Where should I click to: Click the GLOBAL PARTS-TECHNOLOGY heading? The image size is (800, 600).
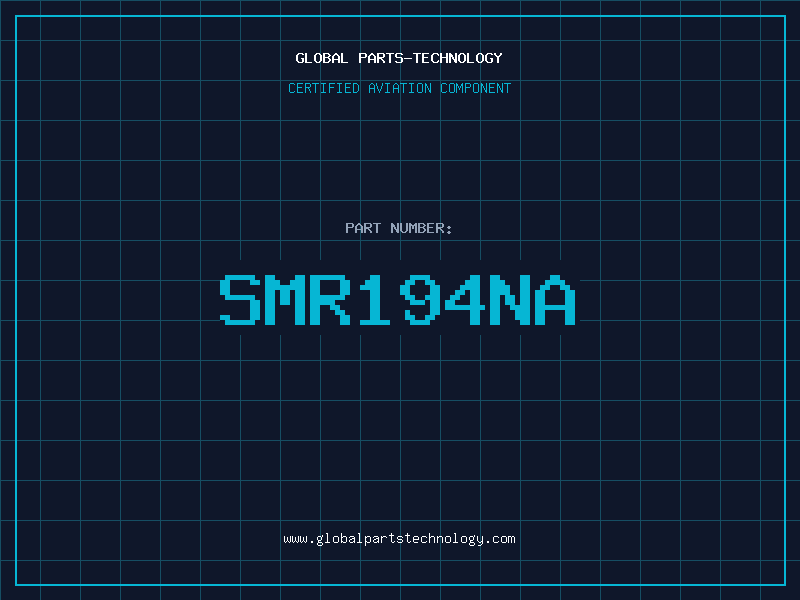pyautogui.click(x=399, y=58)
